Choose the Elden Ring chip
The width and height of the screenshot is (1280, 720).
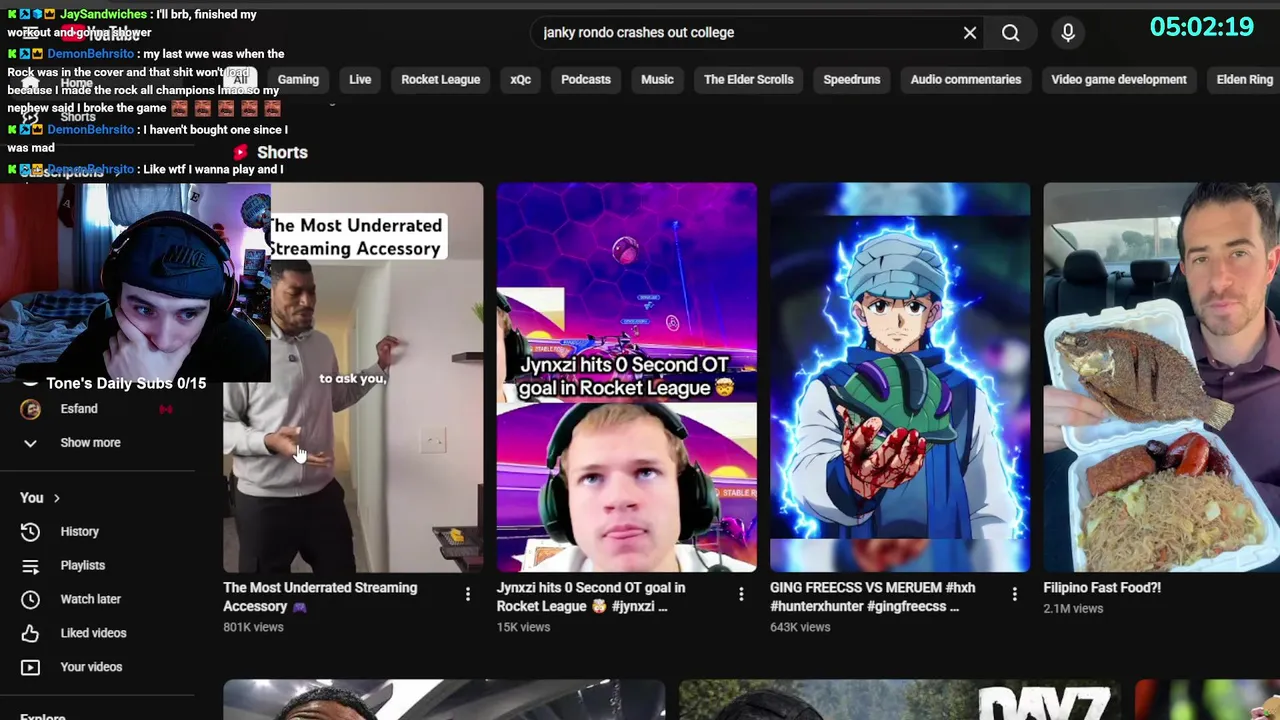pos(1245,80)
